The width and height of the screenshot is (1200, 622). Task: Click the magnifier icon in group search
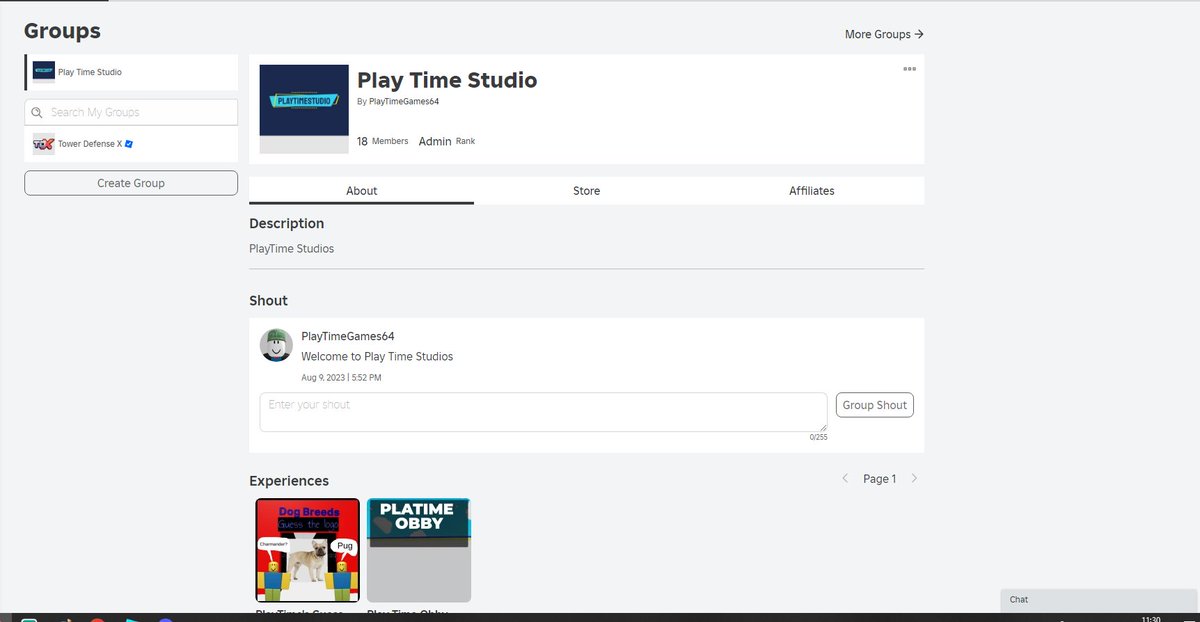tap(37, 113)
